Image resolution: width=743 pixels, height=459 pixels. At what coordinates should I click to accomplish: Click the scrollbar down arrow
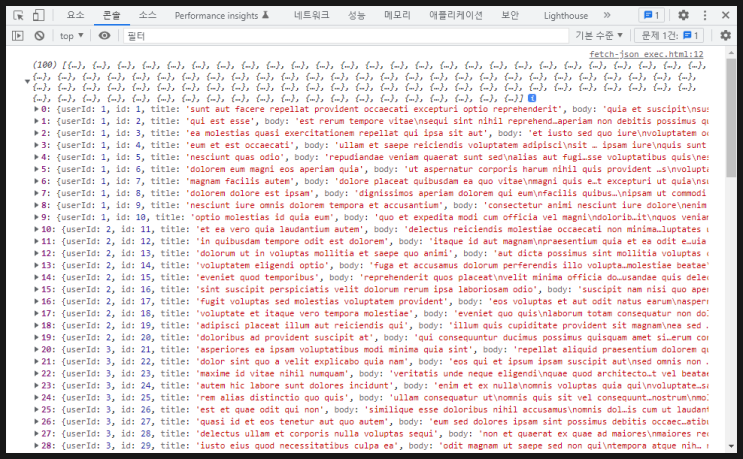[x=731, y=446]
